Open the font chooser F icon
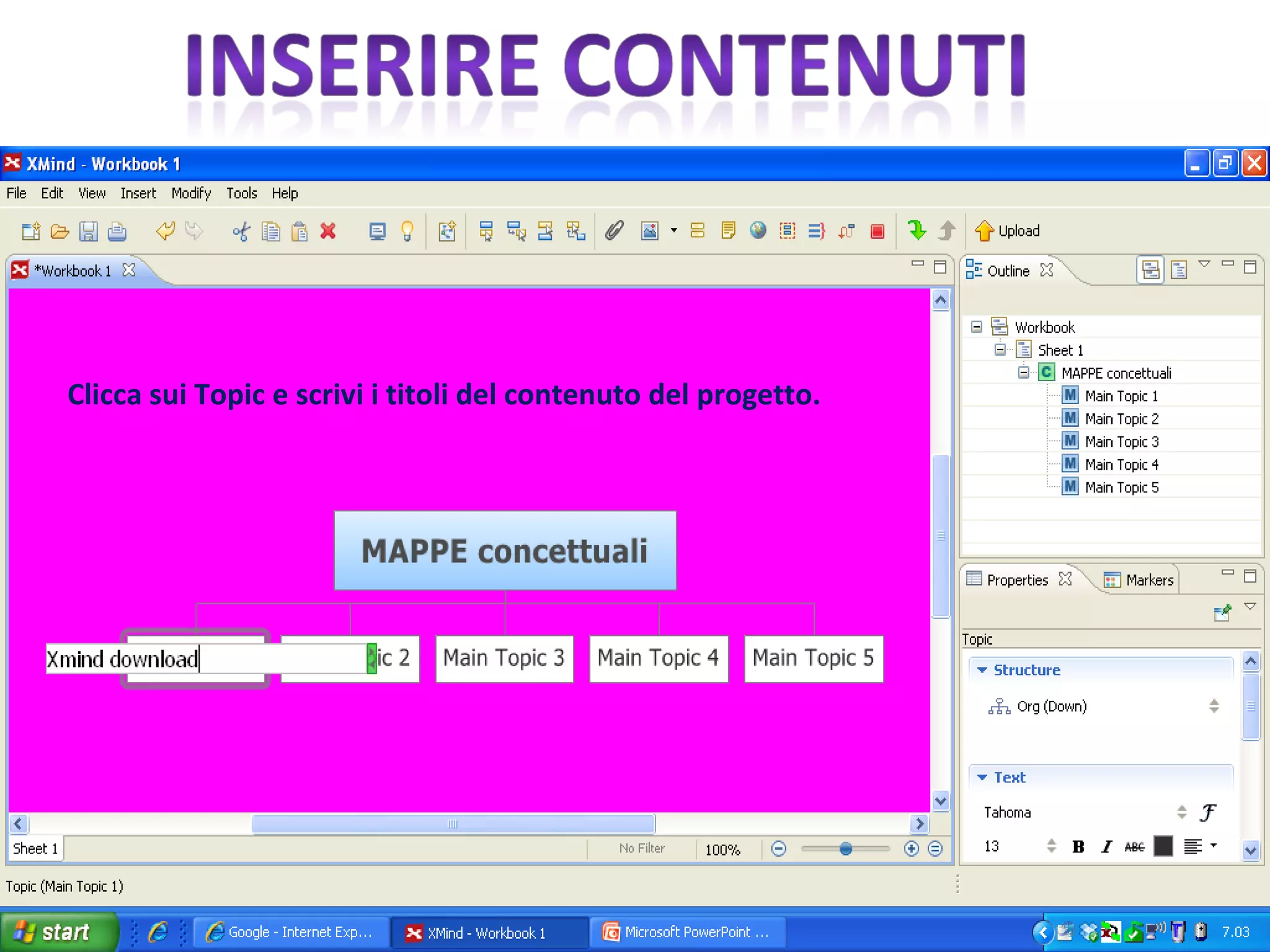 pyautogui.click(x=1208, y=812)
